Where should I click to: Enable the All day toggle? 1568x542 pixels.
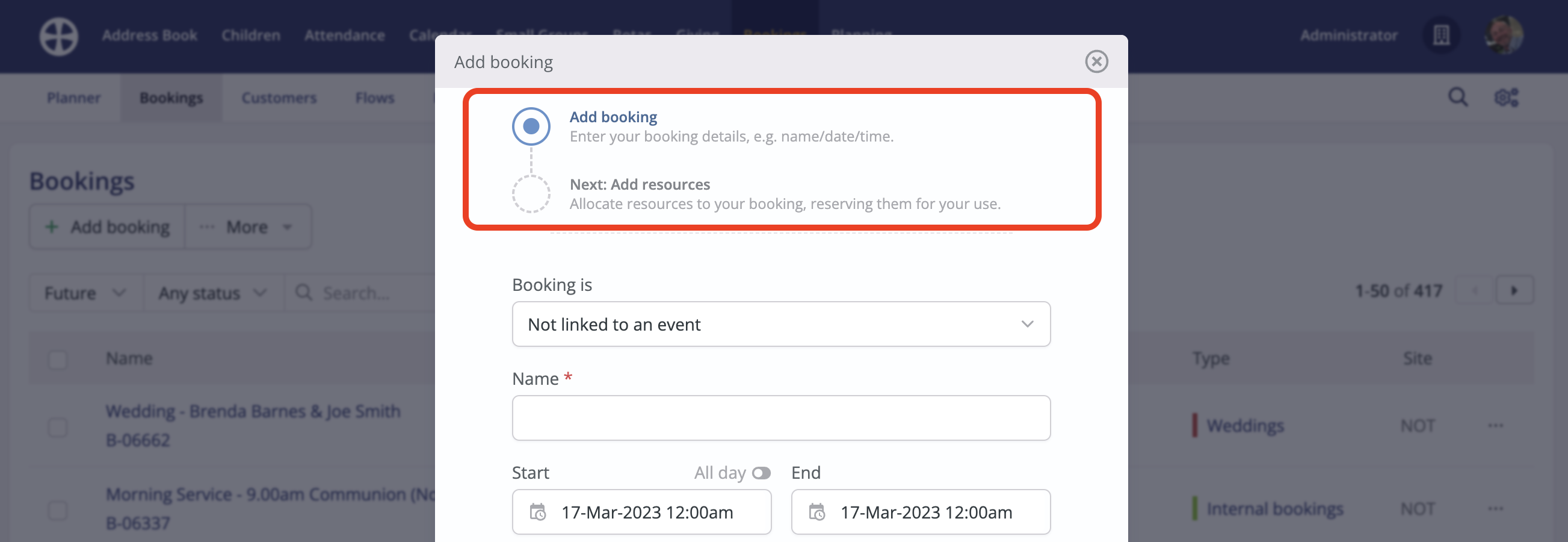762,473
